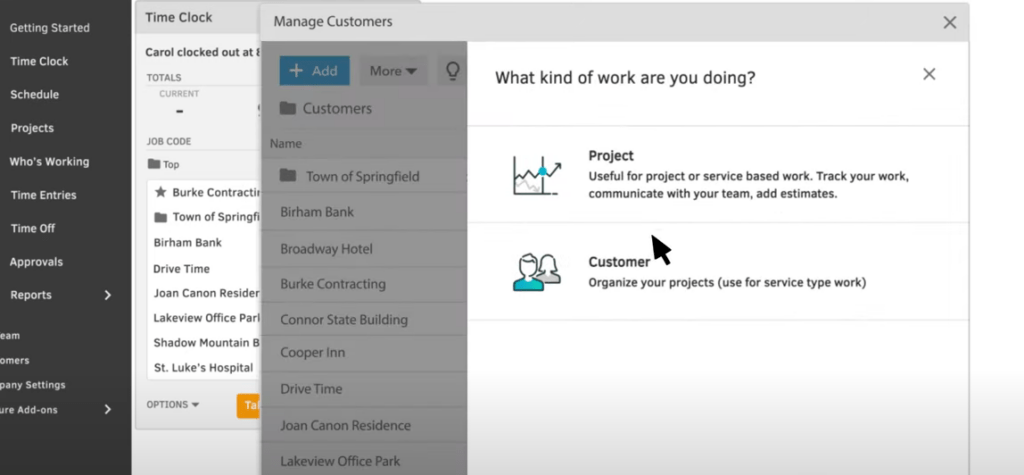Close the Manage Customers window
Viewport: 1024px width, 475px height.
[x=950, y=22]
